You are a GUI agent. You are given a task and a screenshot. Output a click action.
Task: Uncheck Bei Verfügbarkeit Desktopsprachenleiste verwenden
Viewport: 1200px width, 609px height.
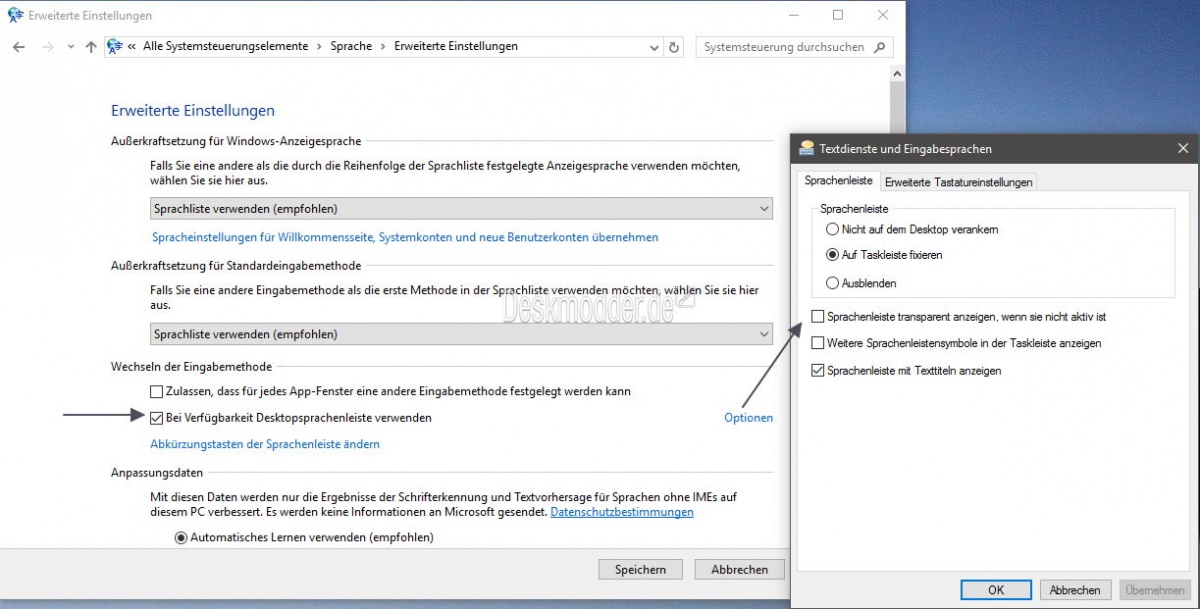157,418
